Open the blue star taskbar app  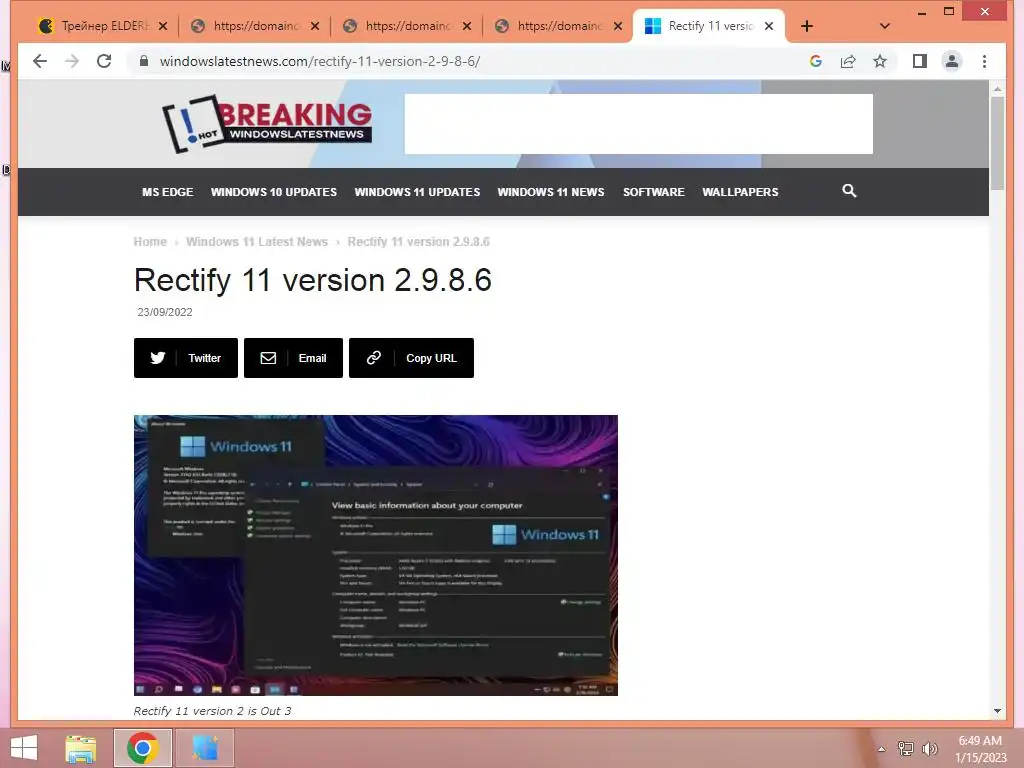point(205,748)
